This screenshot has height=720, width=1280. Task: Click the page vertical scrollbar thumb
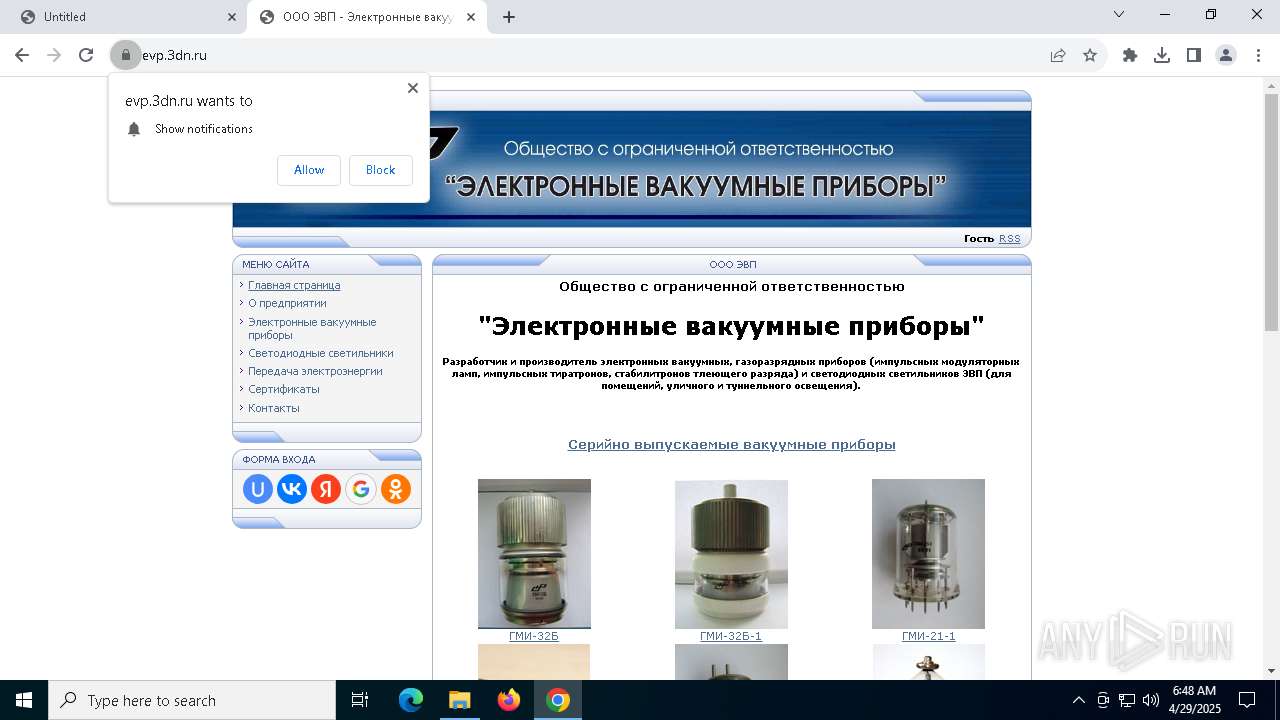point(1271,212)
